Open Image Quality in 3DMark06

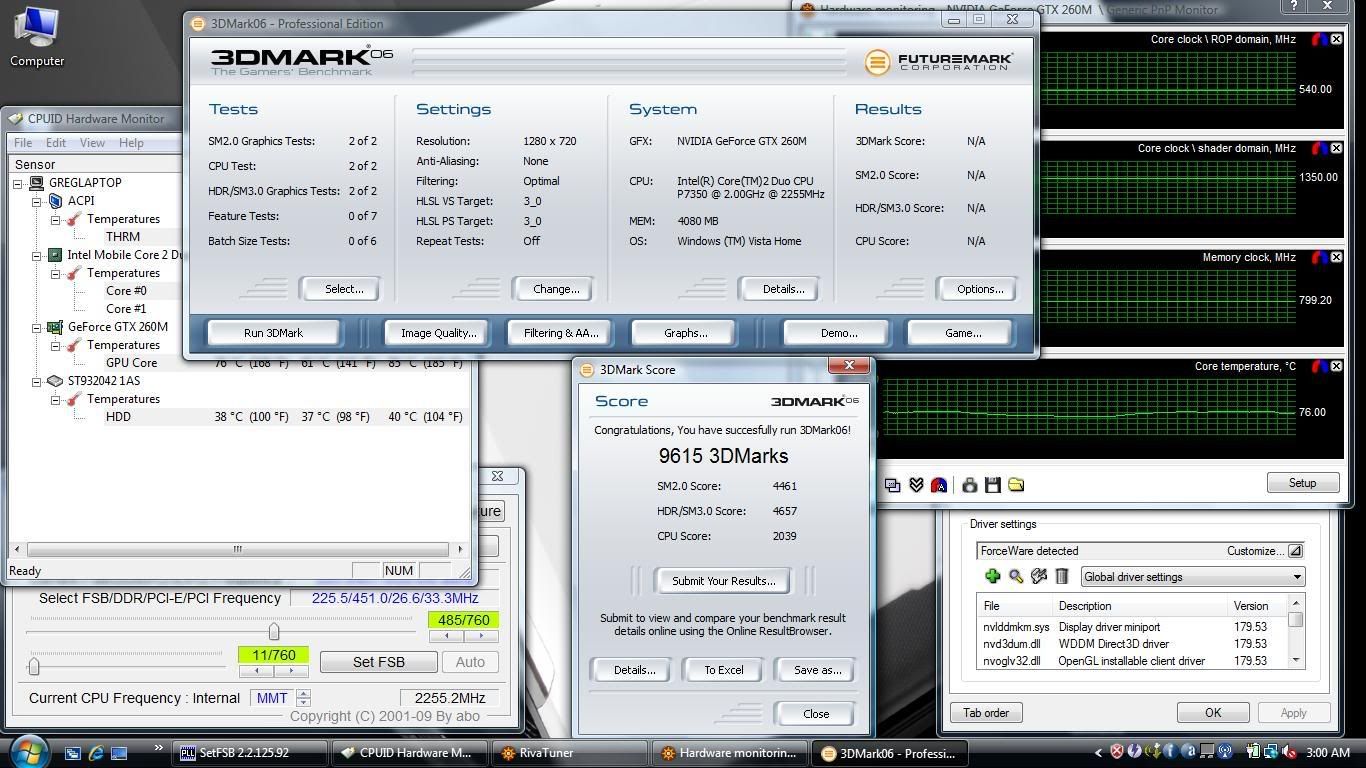pyautogui.click(x=438, y=333)
